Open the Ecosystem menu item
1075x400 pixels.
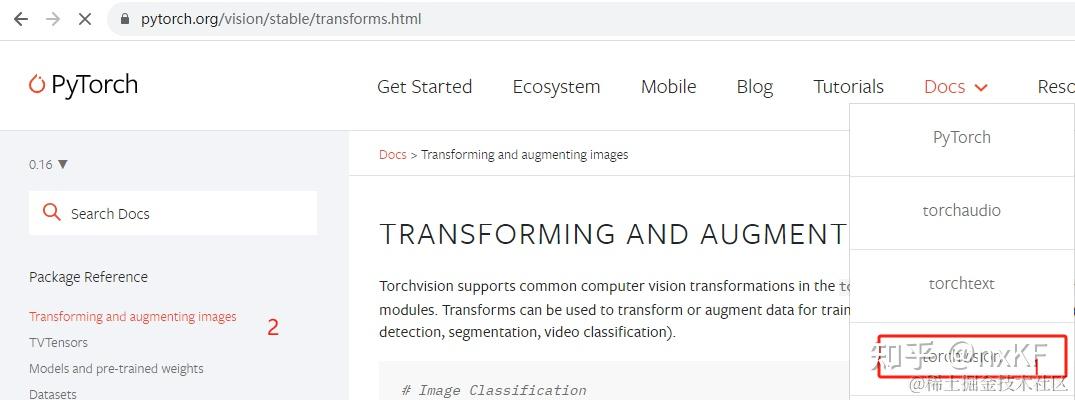tap(556, 87)
